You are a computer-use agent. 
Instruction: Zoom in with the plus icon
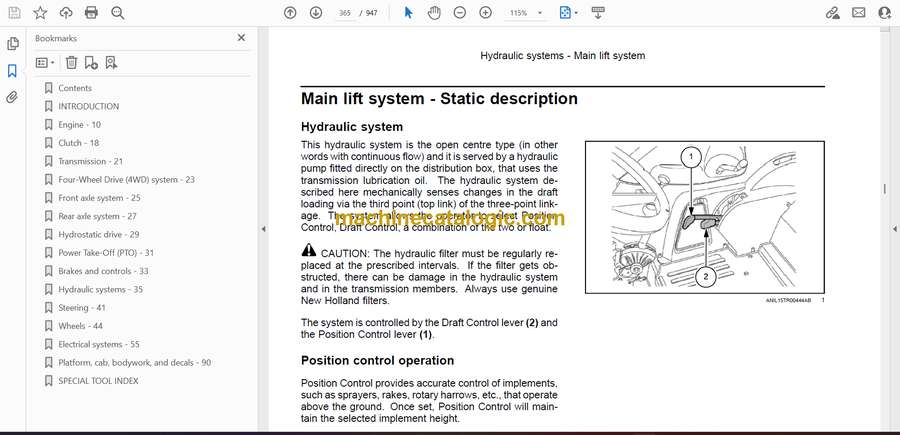[486, 13]
